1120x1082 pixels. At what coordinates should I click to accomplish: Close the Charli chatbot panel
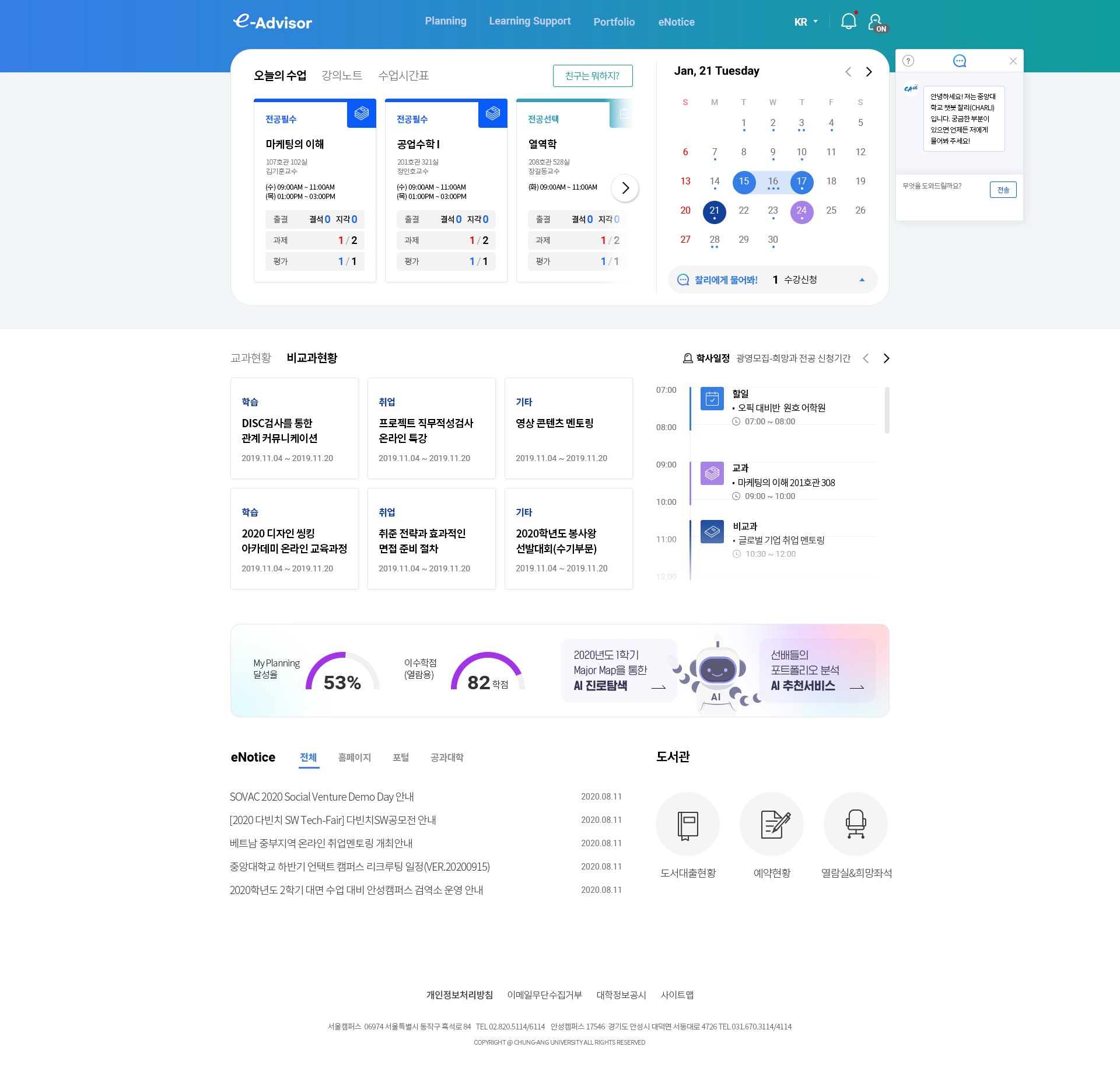coord(1013,61)
